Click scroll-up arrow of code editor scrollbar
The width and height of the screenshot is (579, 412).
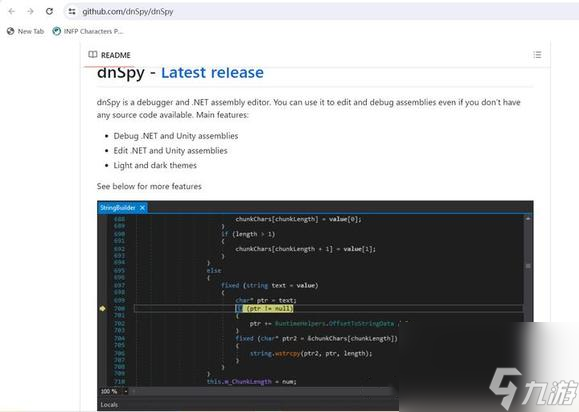coord(528,219)
